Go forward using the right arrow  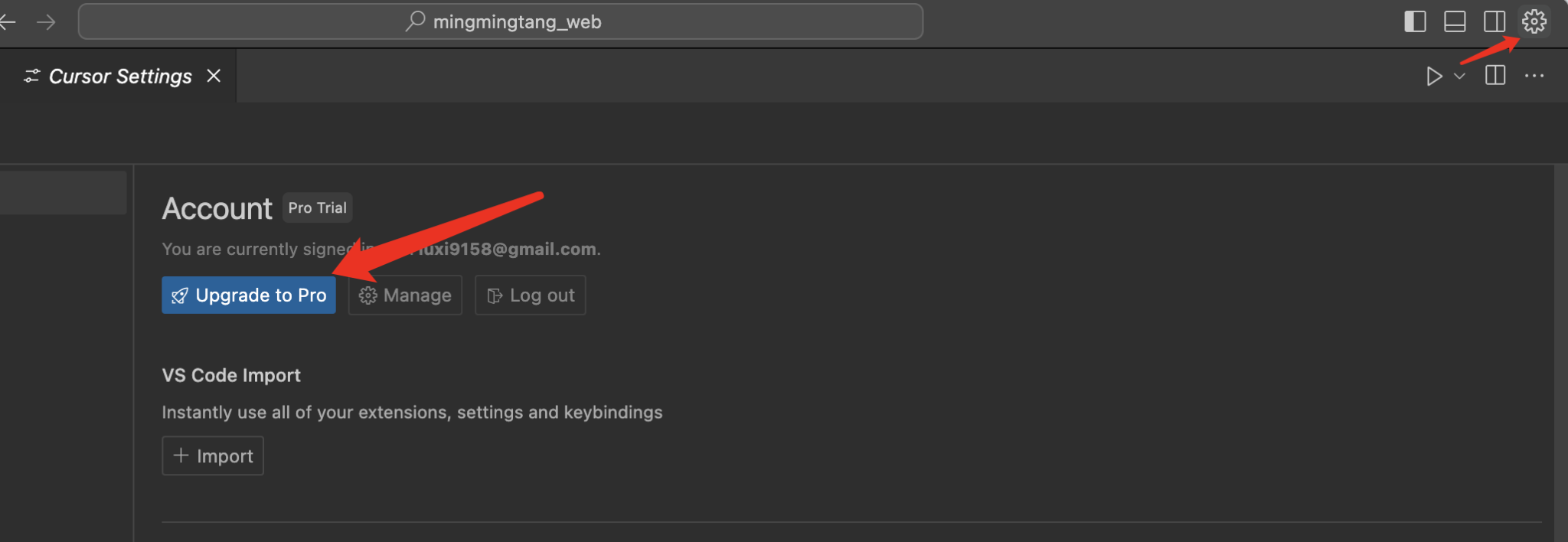(x=46, y=22)
